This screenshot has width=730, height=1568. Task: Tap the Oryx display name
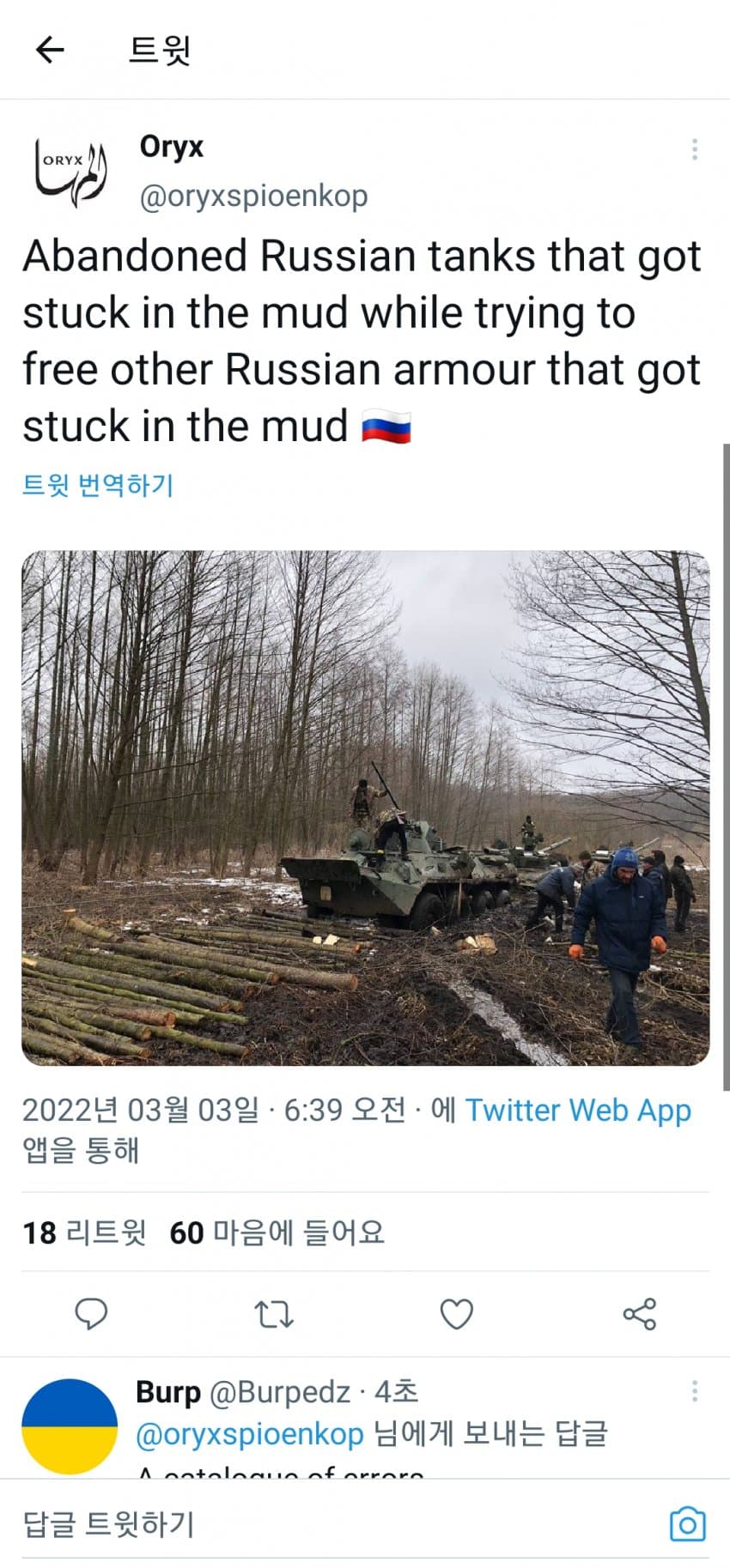coord(172,147)
